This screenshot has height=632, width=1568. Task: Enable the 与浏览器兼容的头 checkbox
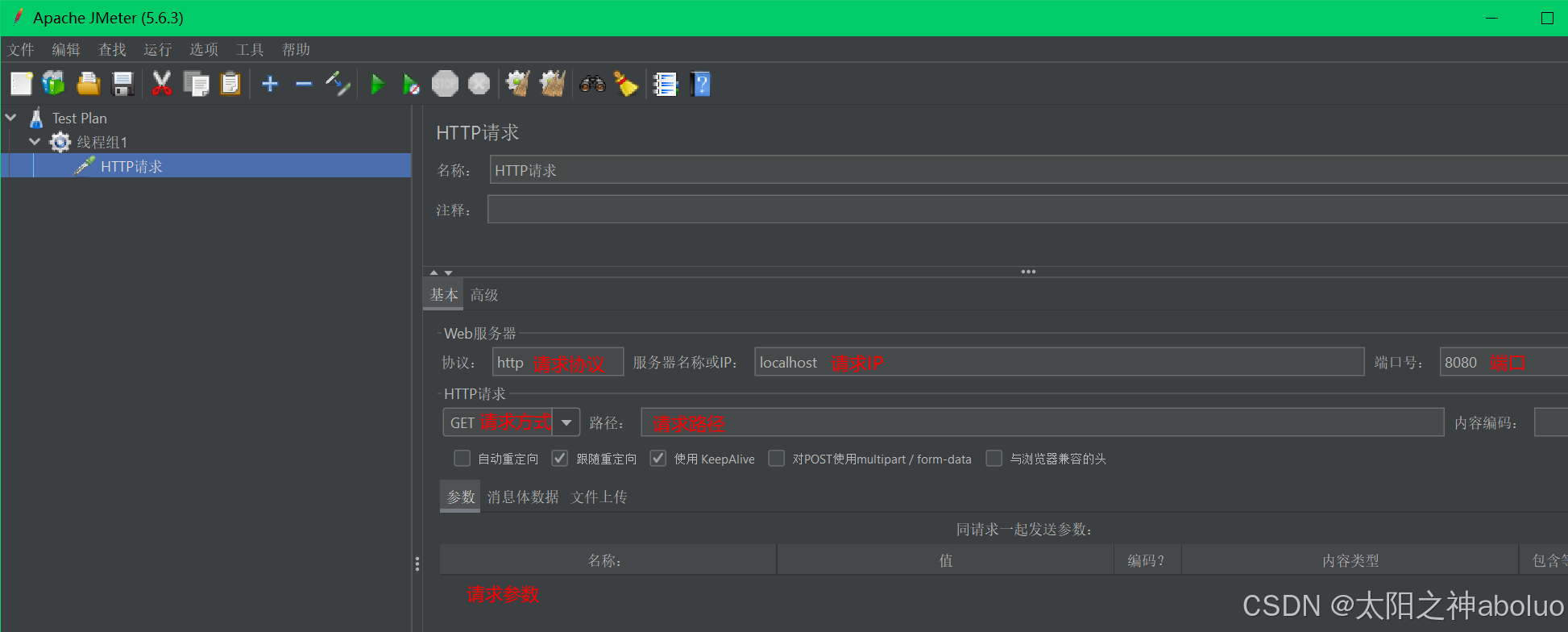tap(994, 459)
